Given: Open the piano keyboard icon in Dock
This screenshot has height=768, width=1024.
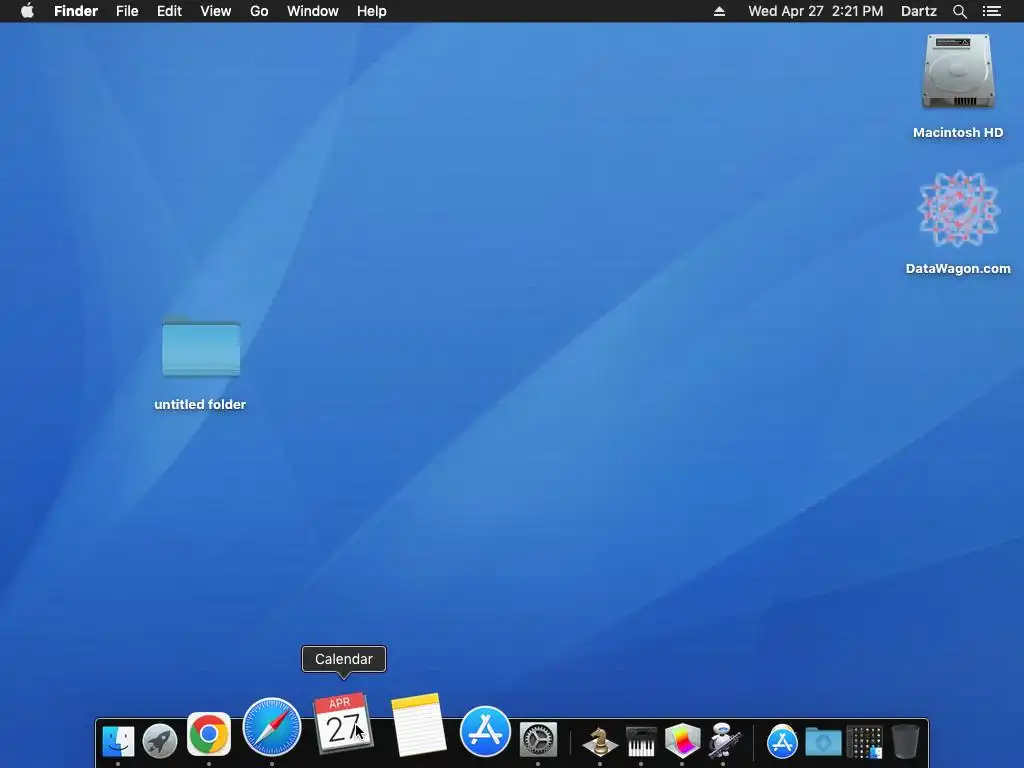Looking at the screenshot, I should click(641, 741).
